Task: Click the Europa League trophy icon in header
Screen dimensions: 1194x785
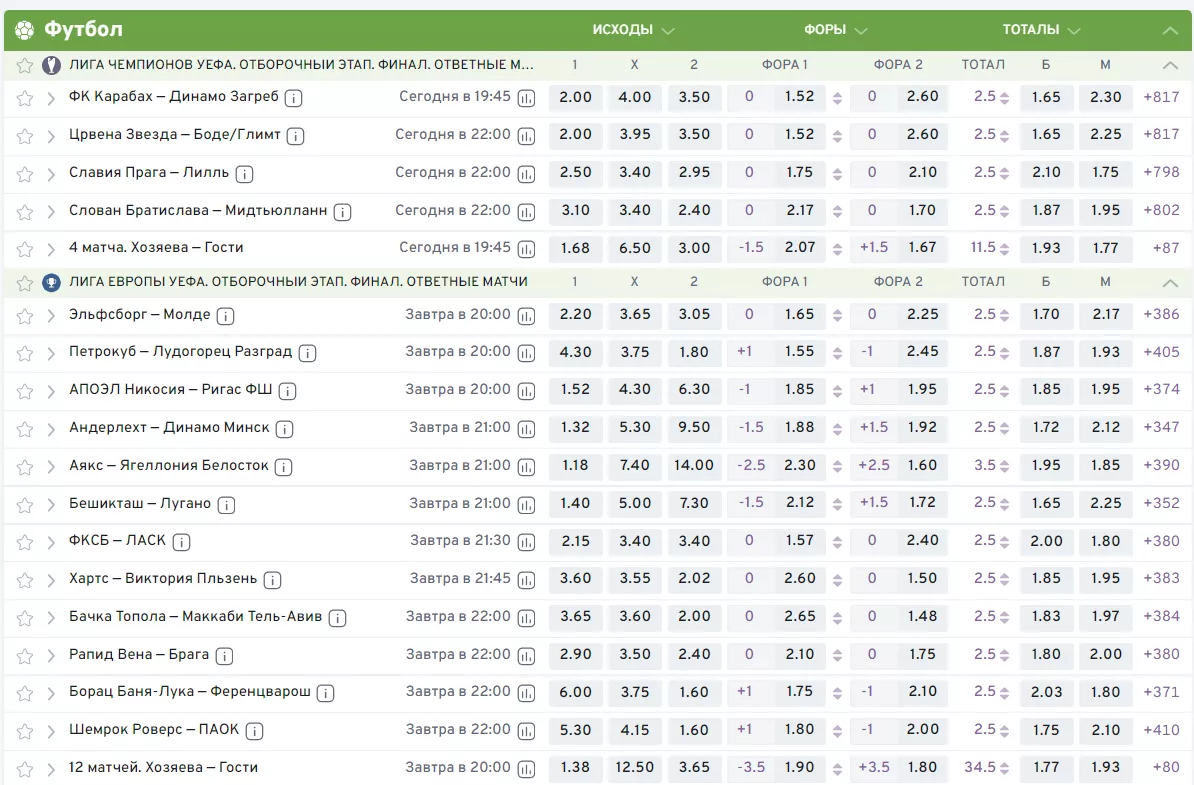Action: (x=51, y=283)
